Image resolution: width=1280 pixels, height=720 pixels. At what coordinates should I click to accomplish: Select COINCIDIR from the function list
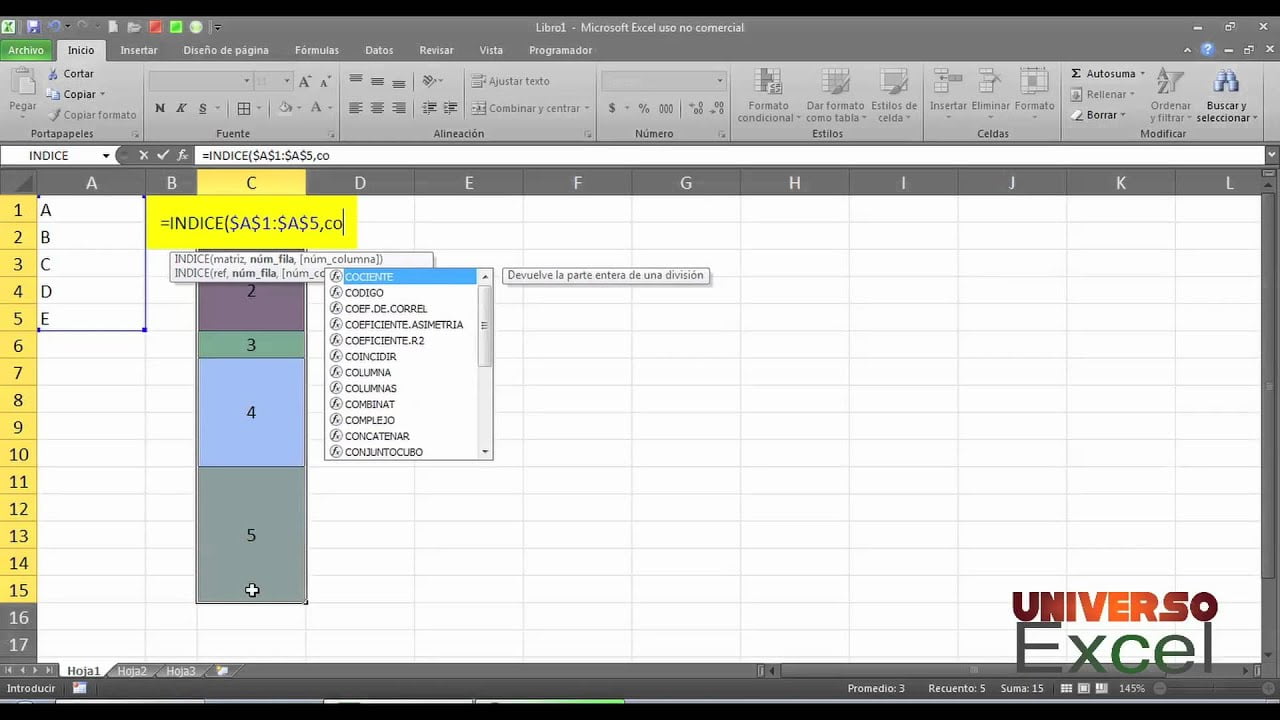click(372, 356)
